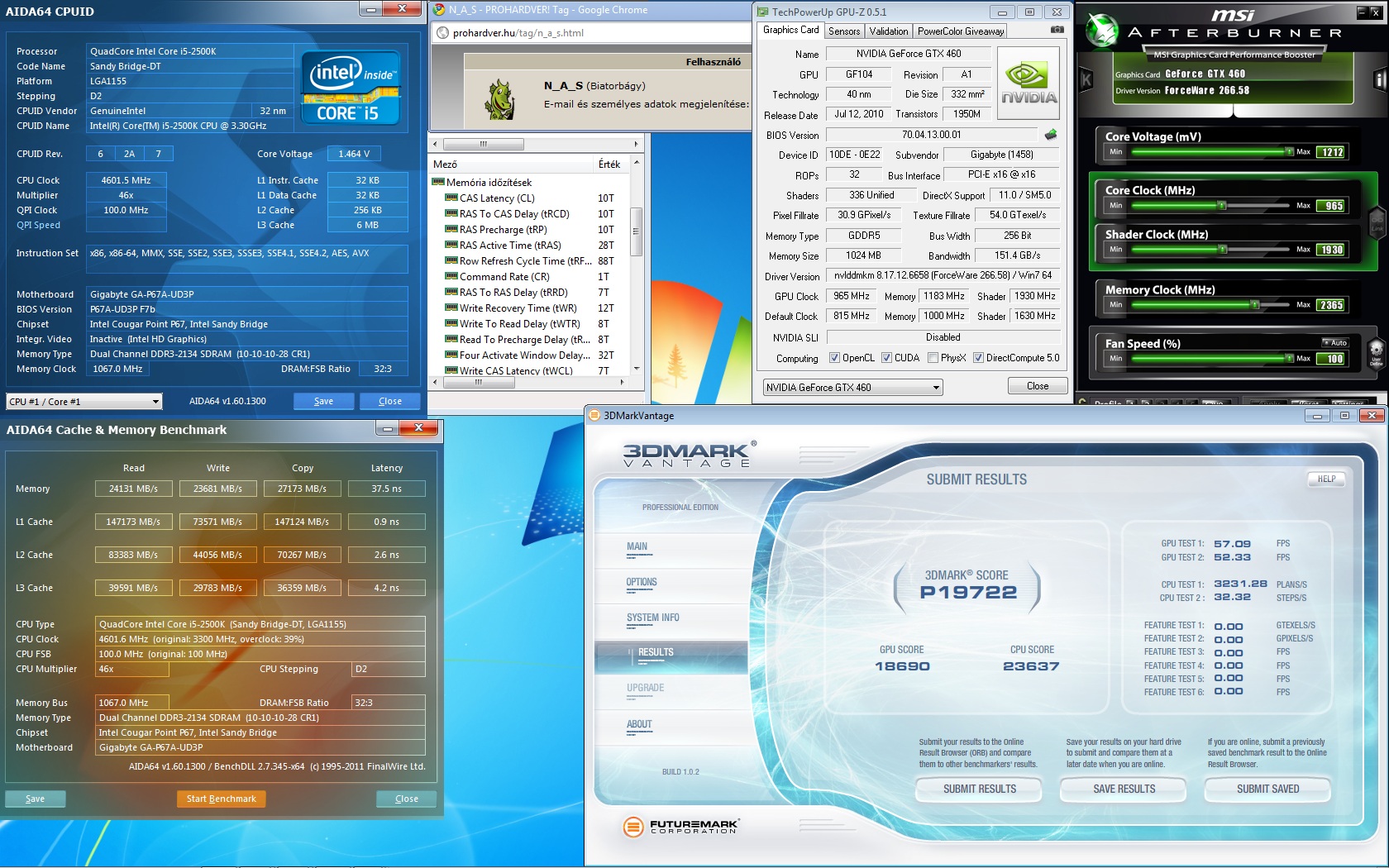
Task: Toggle the Link clocks icon in Afterburner
Action: (x=1377, y=222)
